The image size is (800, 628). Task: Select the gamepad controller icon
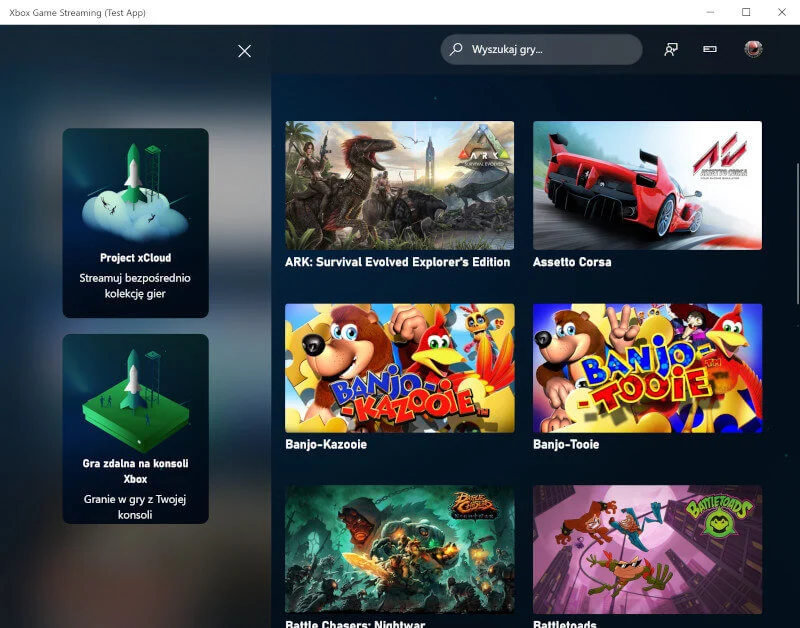[710, 48]
